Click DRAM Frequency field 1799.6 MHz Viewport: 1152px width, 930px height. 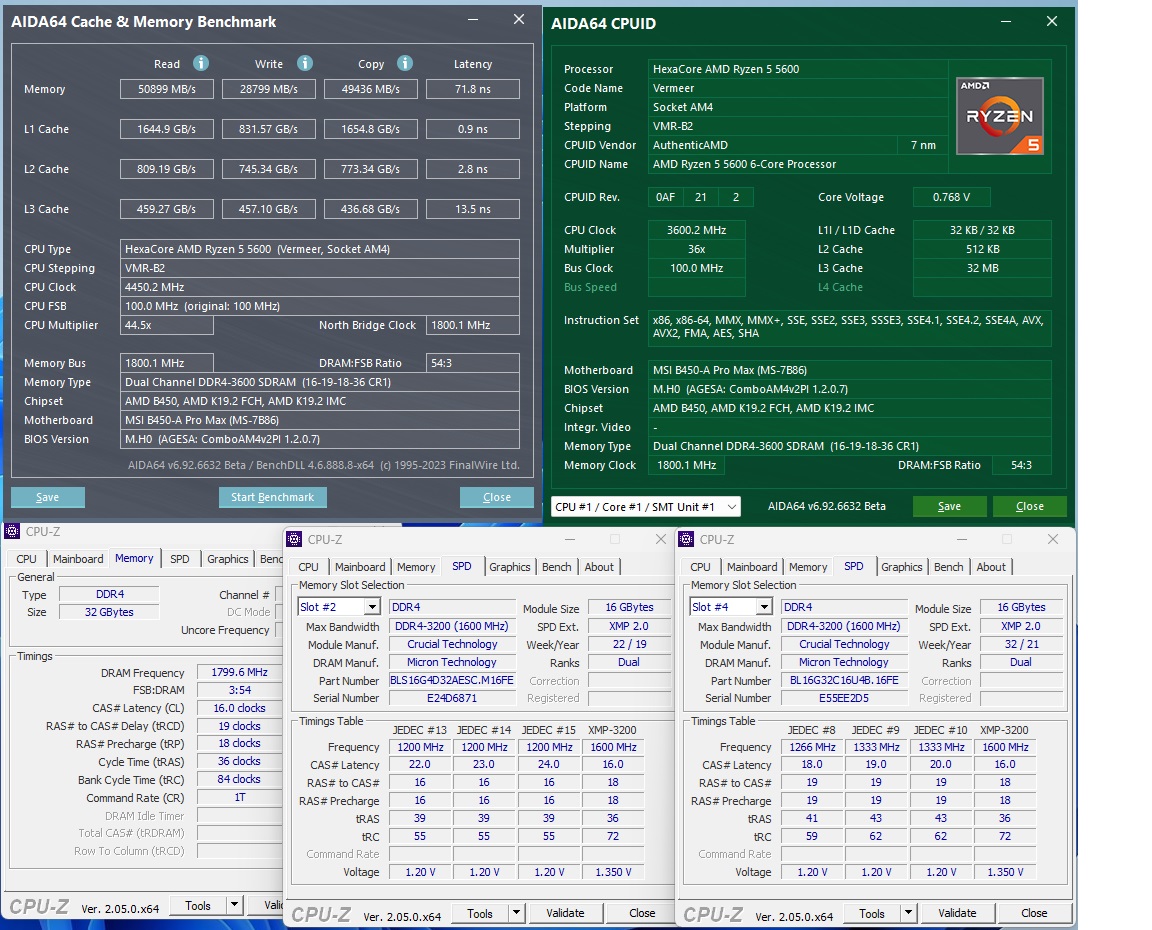pos(240,672)
